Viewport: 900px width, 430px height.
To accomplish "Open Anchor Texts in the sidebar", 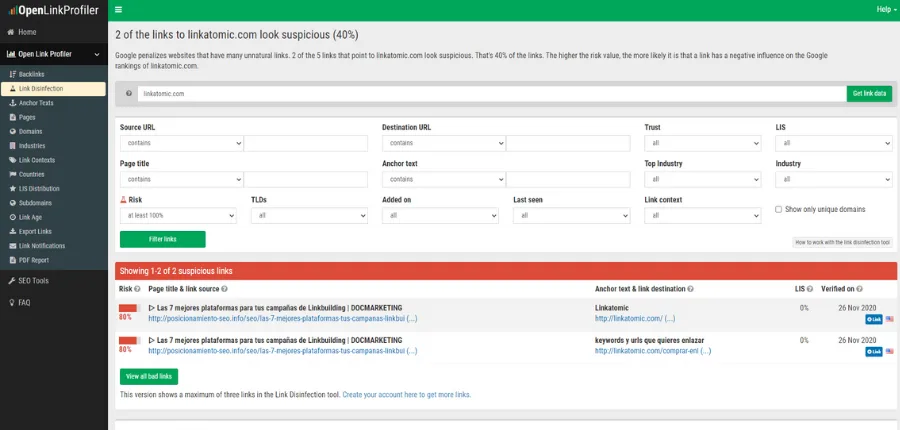I will tap(36, 103).
